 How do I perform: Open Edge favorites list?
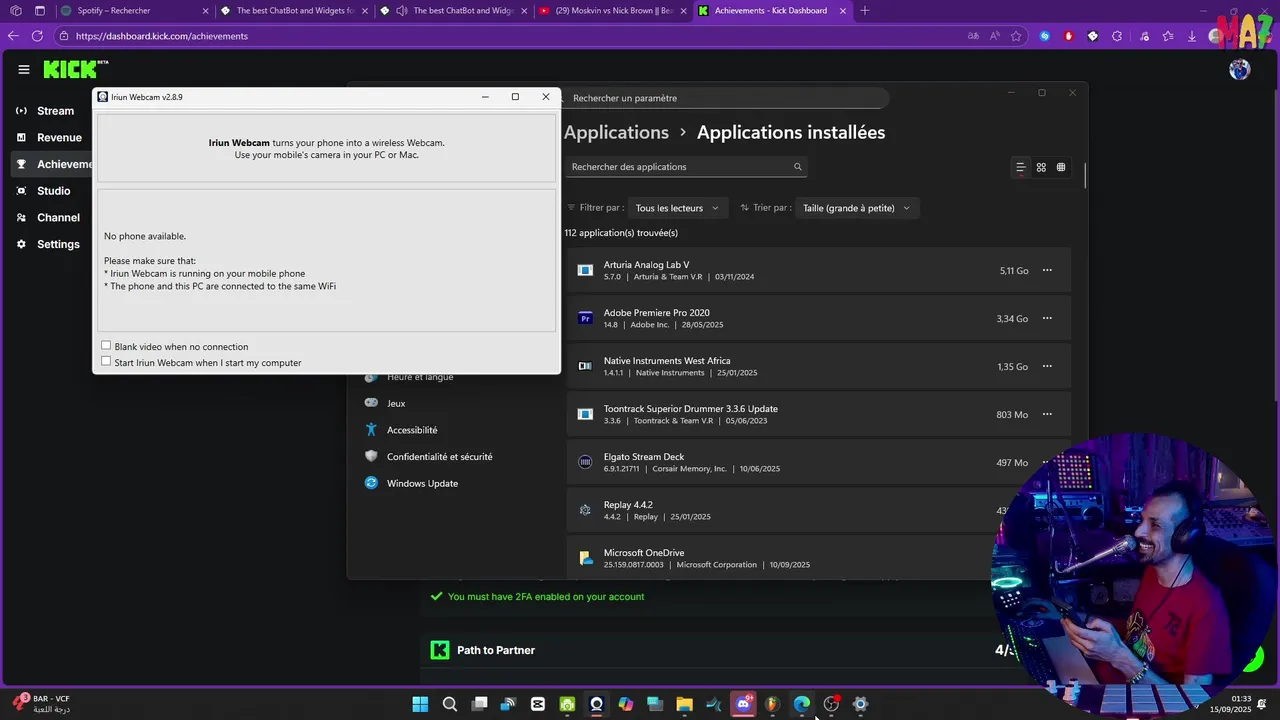click(x=1168, y=36)
